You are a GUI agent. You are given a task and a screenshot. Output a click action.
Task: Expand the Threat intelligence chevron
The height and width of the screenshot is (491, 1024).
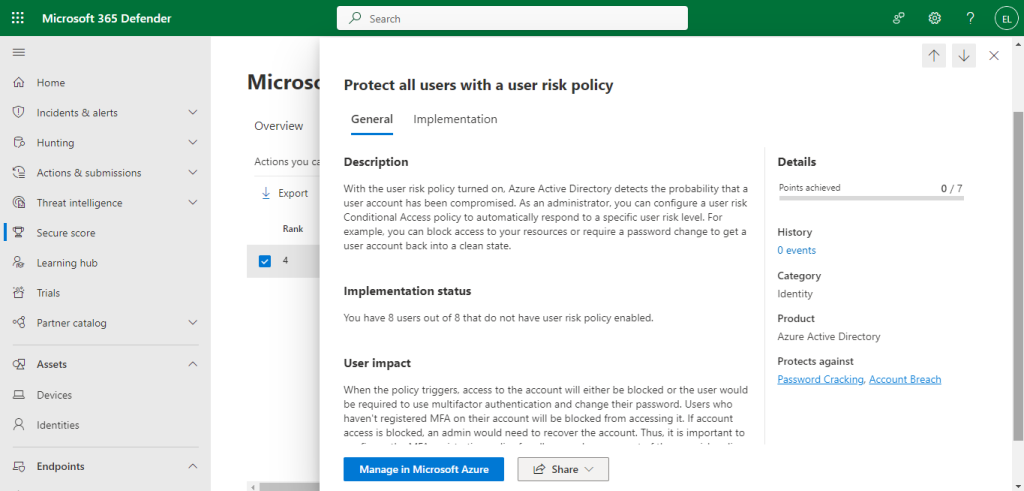pyautogui.click(x=193, y=202)
